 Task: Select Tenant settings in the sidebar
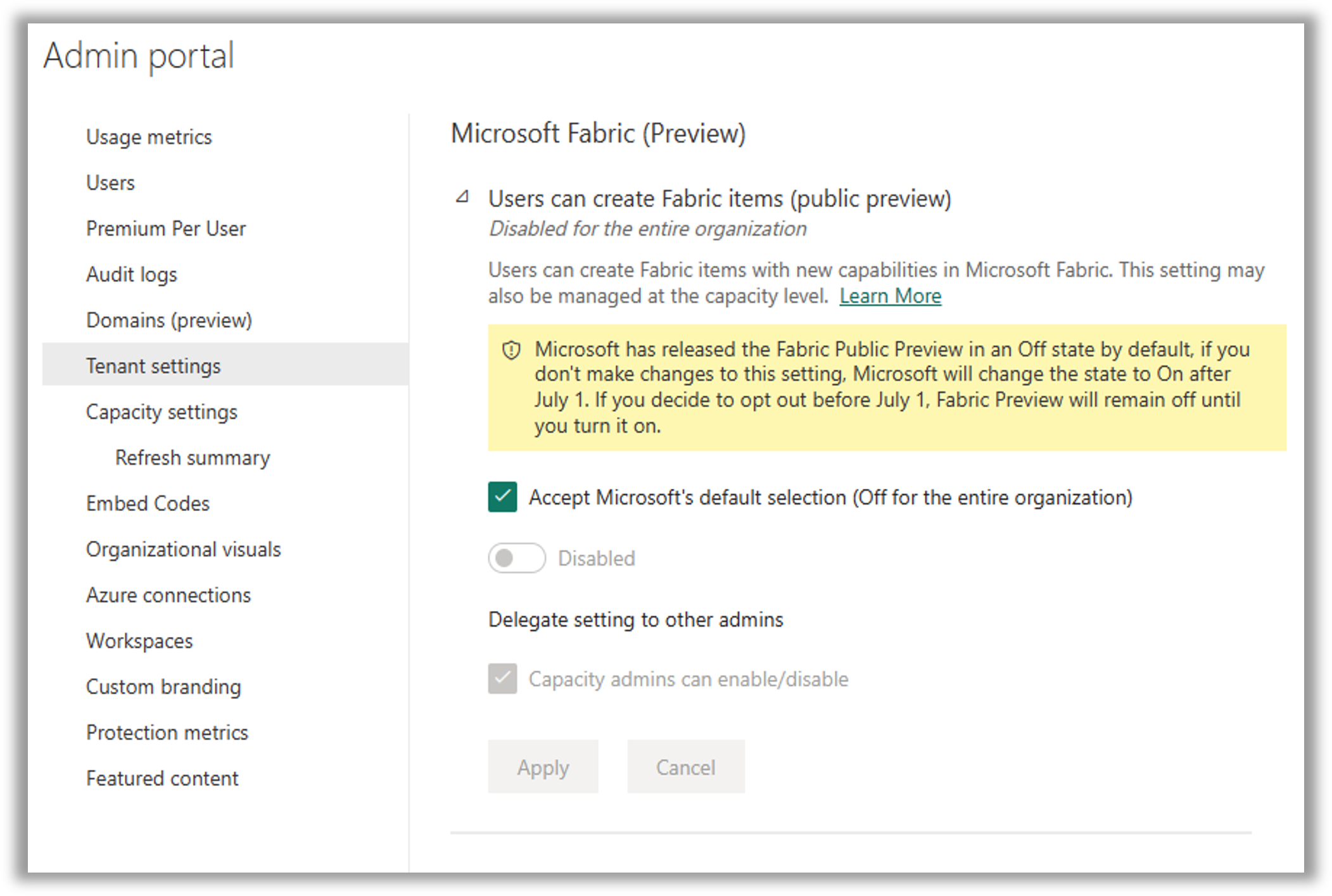point(153,365)
